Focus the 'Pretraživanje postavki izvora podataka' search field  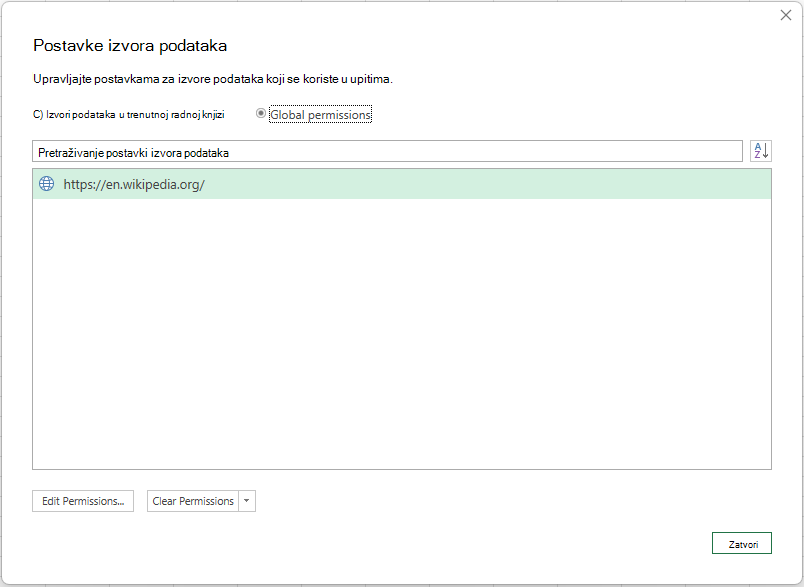[x=387, y=152]
